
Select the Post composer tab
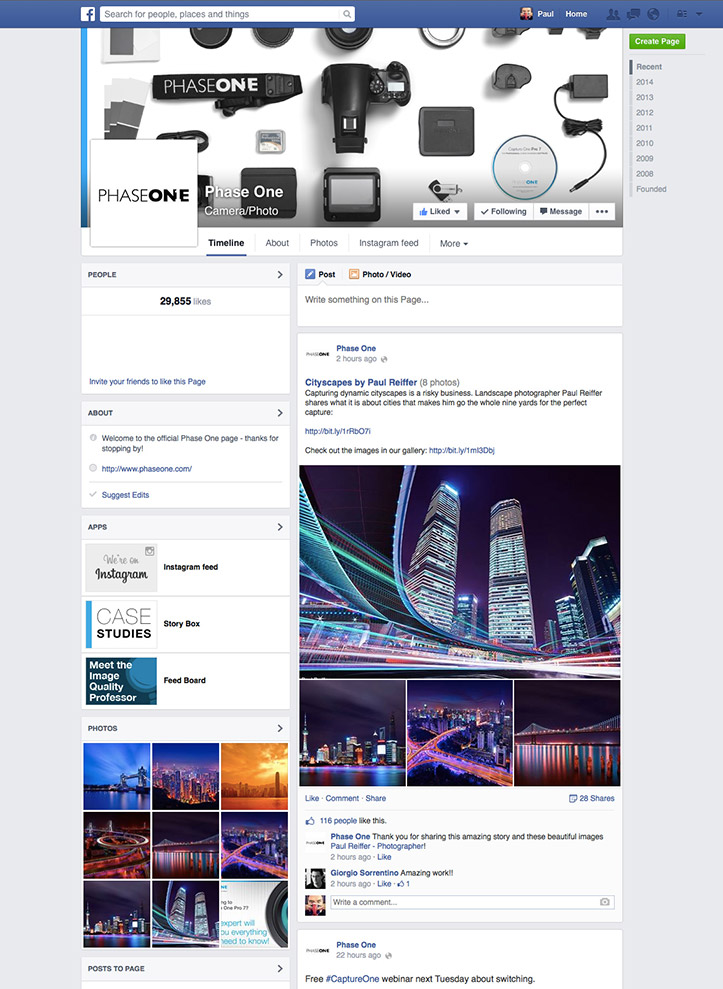[320, 274]
